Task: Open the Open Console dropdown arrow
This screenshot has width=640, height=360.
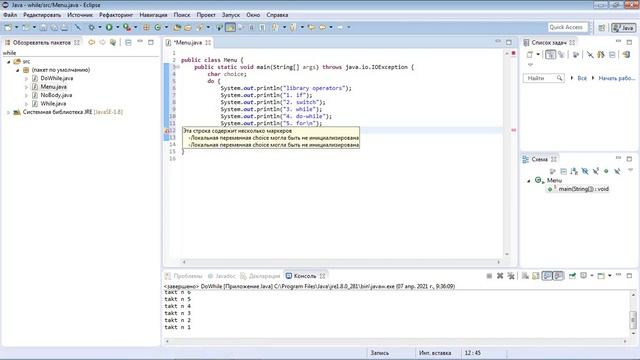Action: pyautogui.click(x=609, y=276)
